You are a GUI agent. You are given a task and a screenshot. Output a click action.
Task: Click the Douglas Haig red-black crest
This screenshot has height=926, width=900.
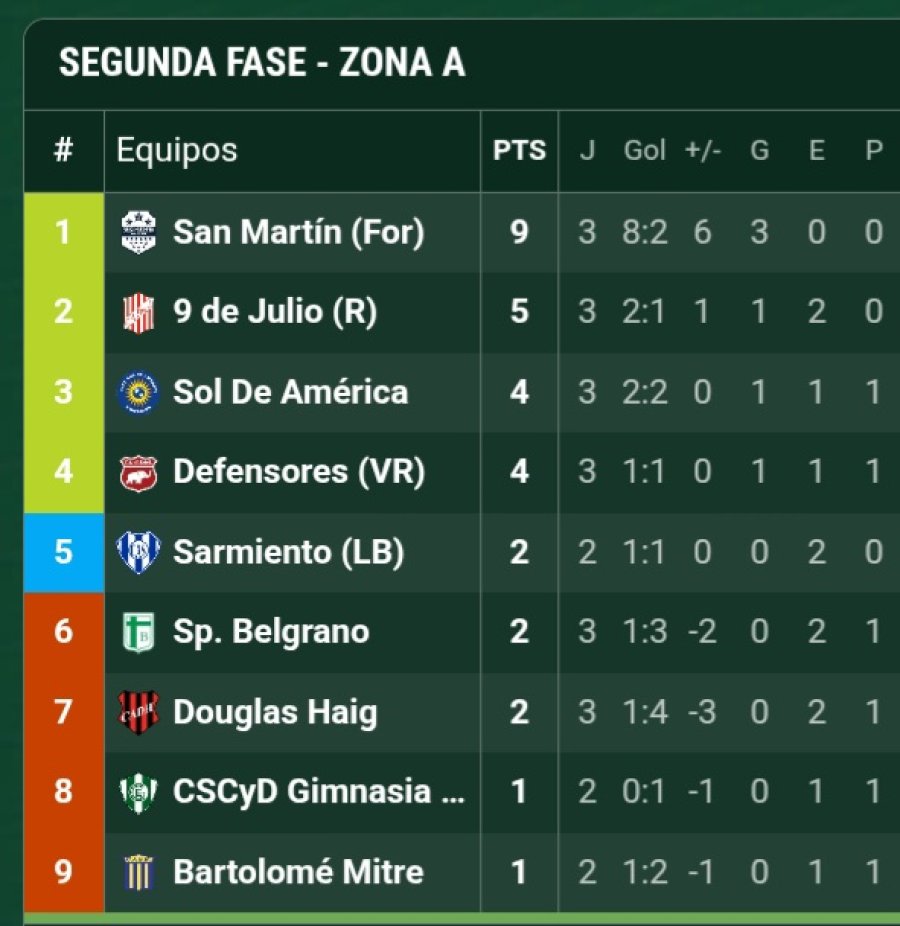point(138,712)
